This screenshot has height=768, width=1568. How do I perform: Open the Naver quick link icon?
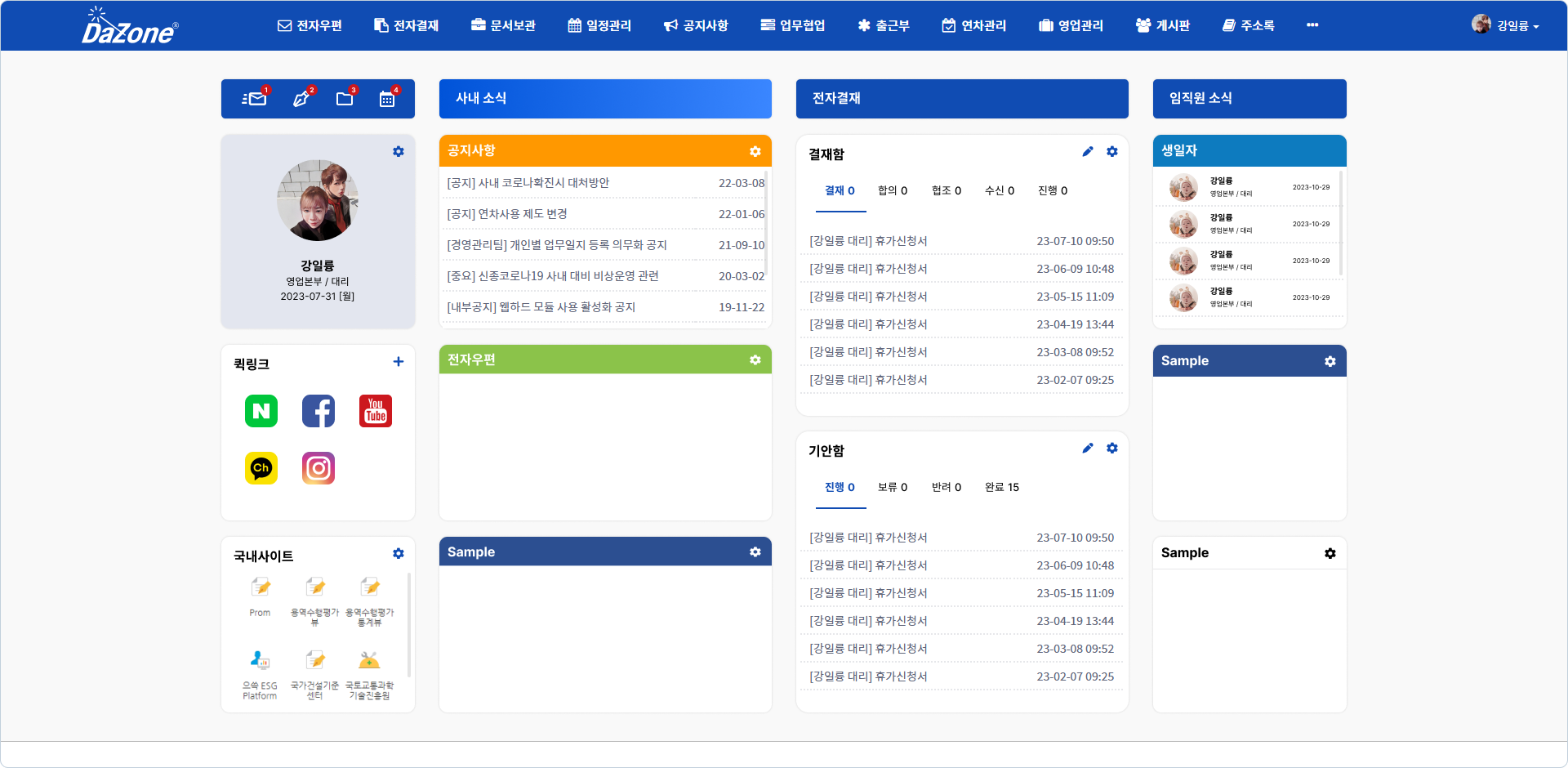261,411
